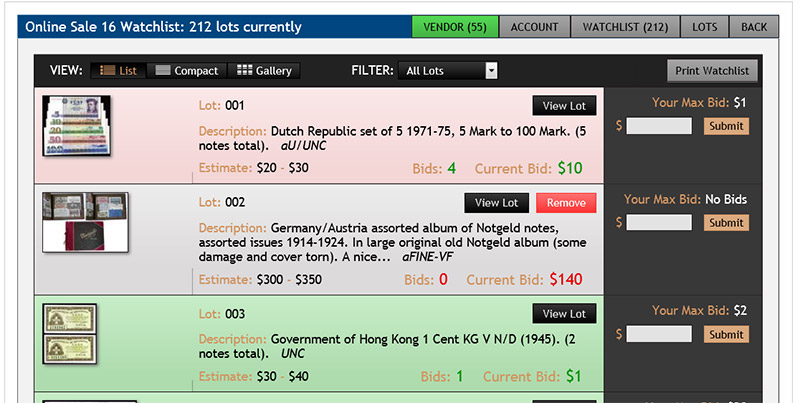View Lot 002 Notgeld album
This screenshot has height=403, width=800.
click(x=497, y=203)
